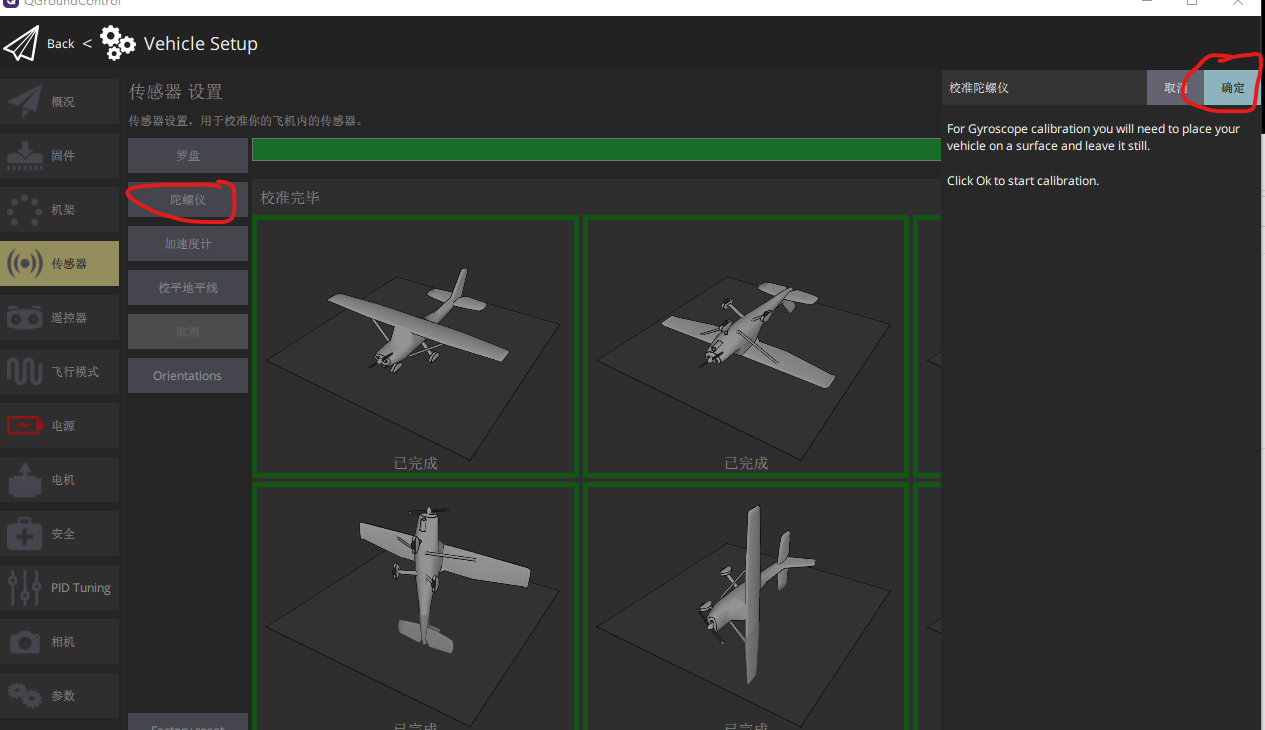Click the 概况 paper plane sidebar icon

[x=25, y=102]
